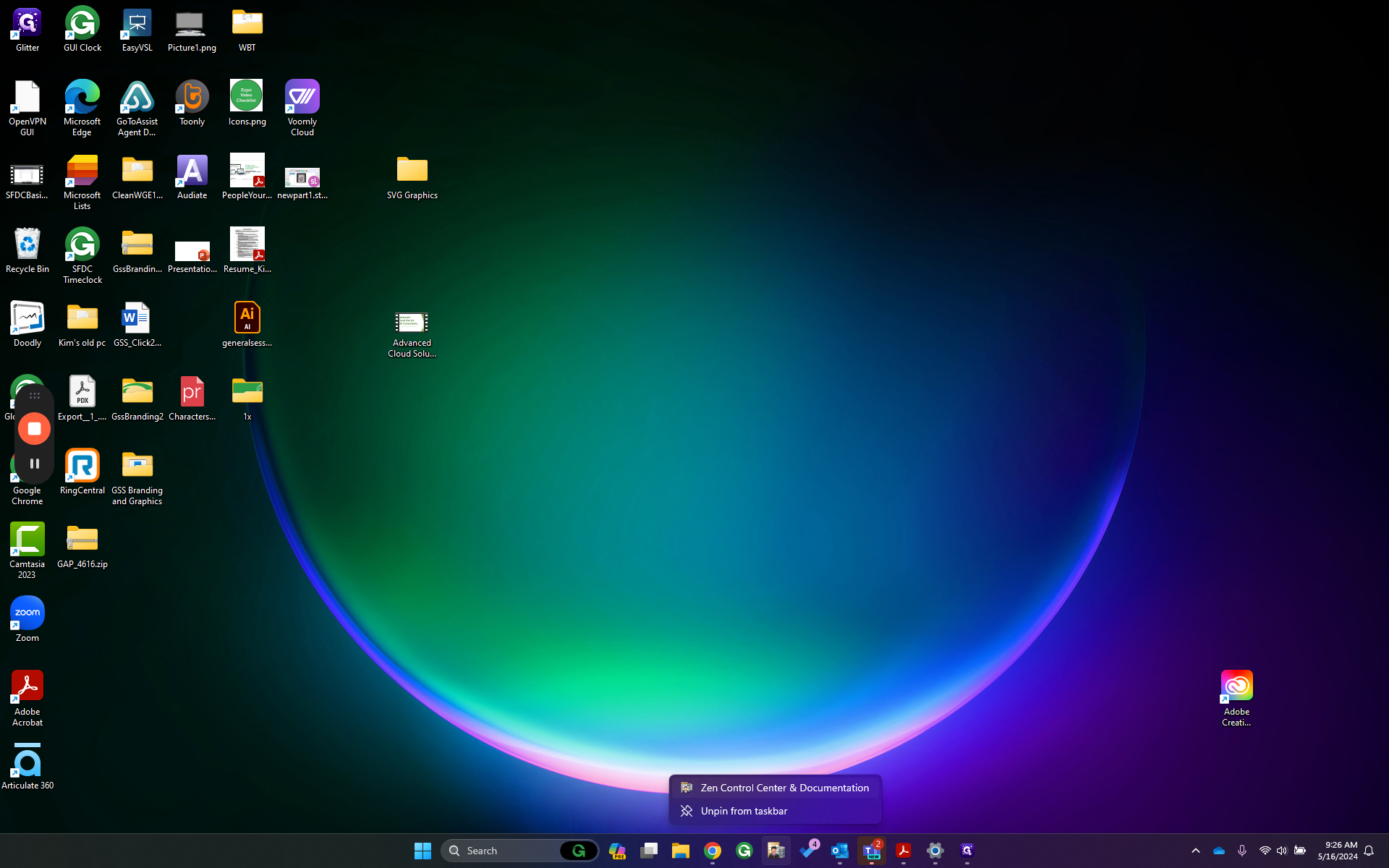The height and width of the screenshot is (868, 1389).
Task: Open Outlook from the taskbar
Action: [x=840, y=851]
